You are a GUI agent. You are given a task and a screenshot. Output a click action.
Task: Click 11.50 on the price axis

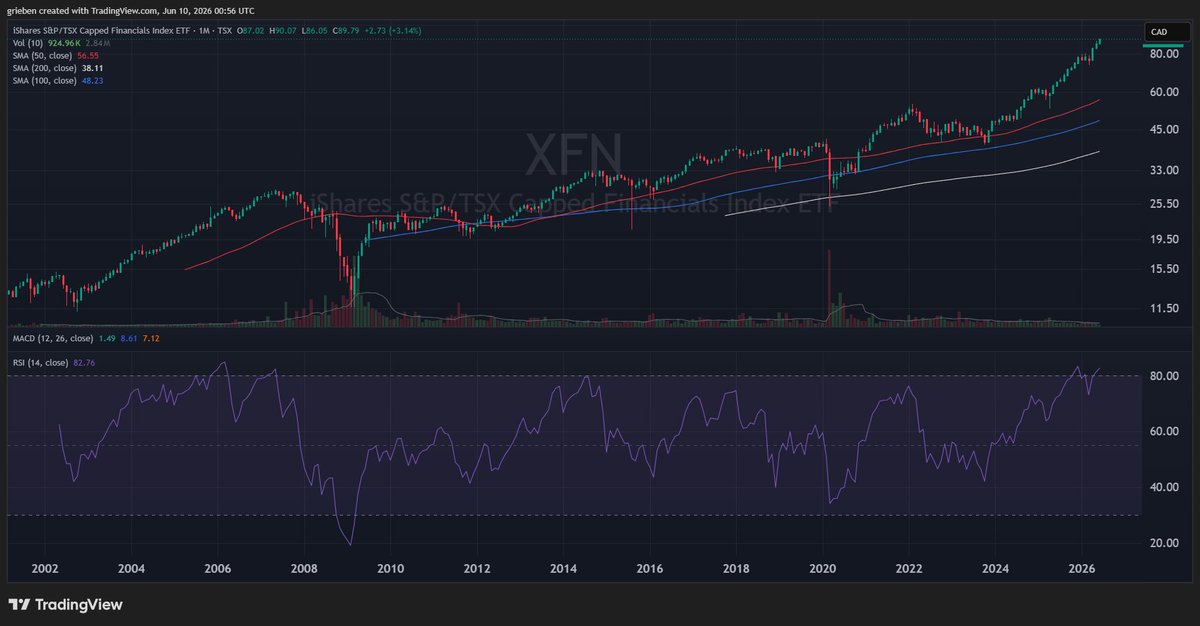(1163, 309)
